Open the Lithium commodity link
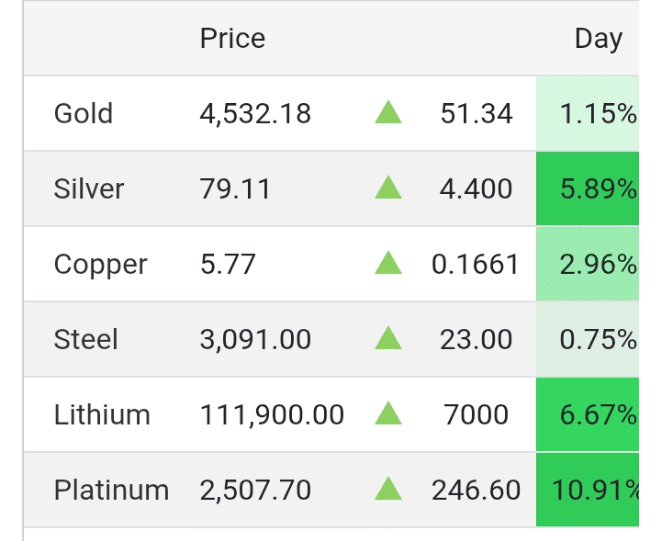The image size is (661, 541). tap(102, 415)
